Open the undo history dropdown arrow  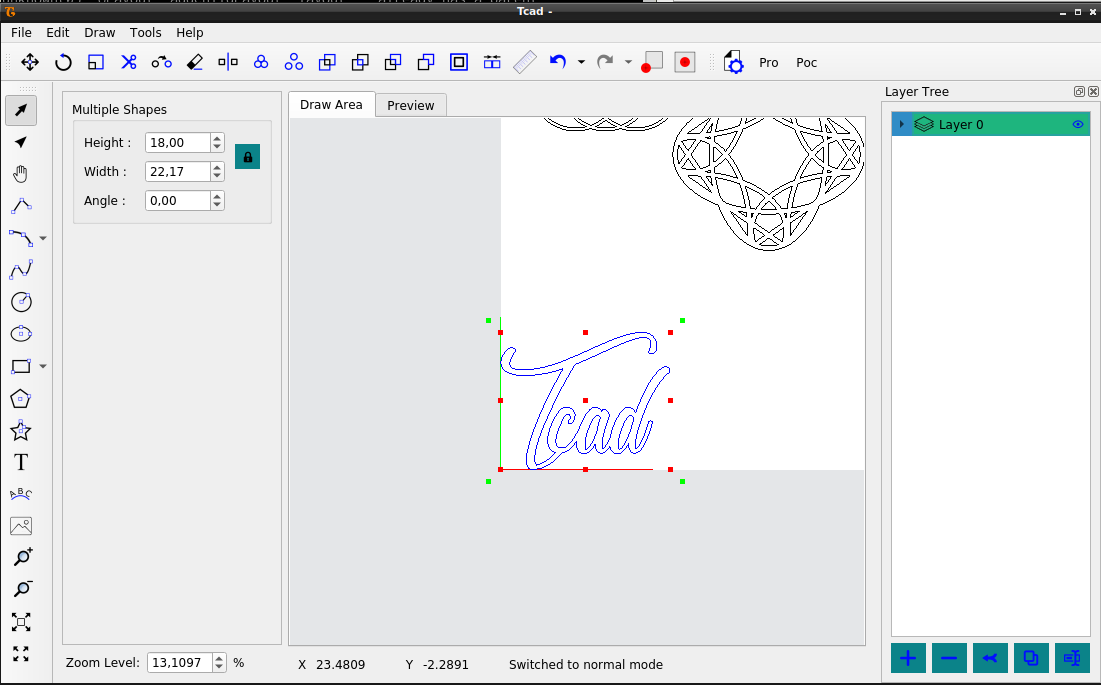point(581,62)
